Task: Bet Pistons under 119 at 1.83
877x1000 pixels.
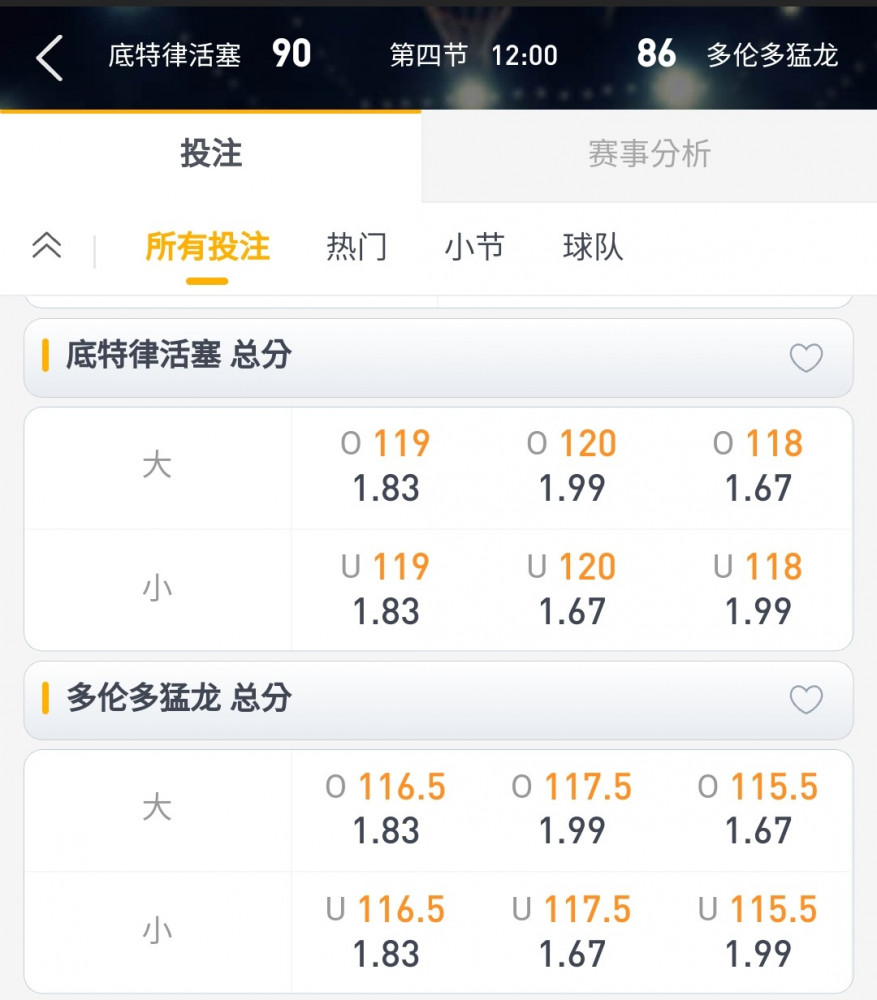Action: click(x=385, y=590)
